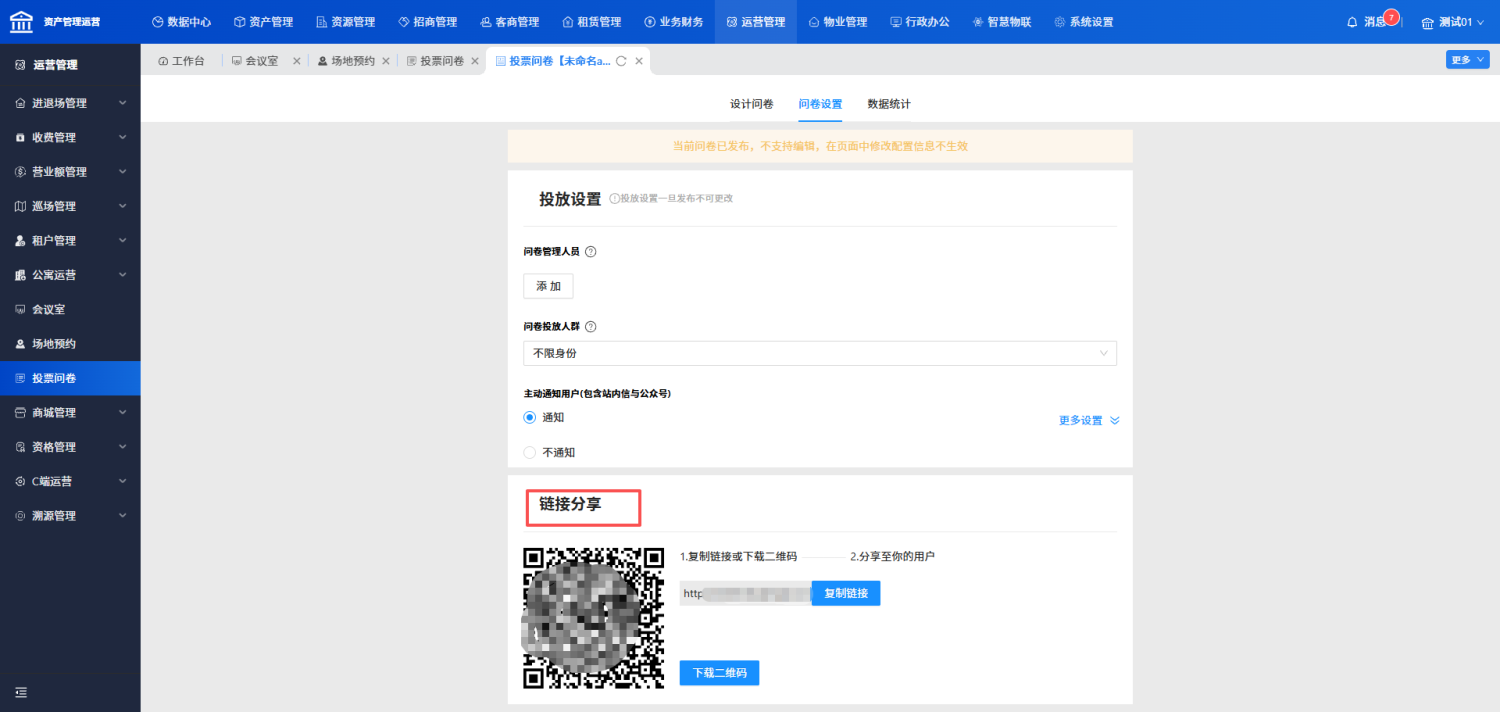This screenshot has height=712, width=1500.
Task: Click the orange 当前问卷已发布 notice text
Action: pos(820,146)
